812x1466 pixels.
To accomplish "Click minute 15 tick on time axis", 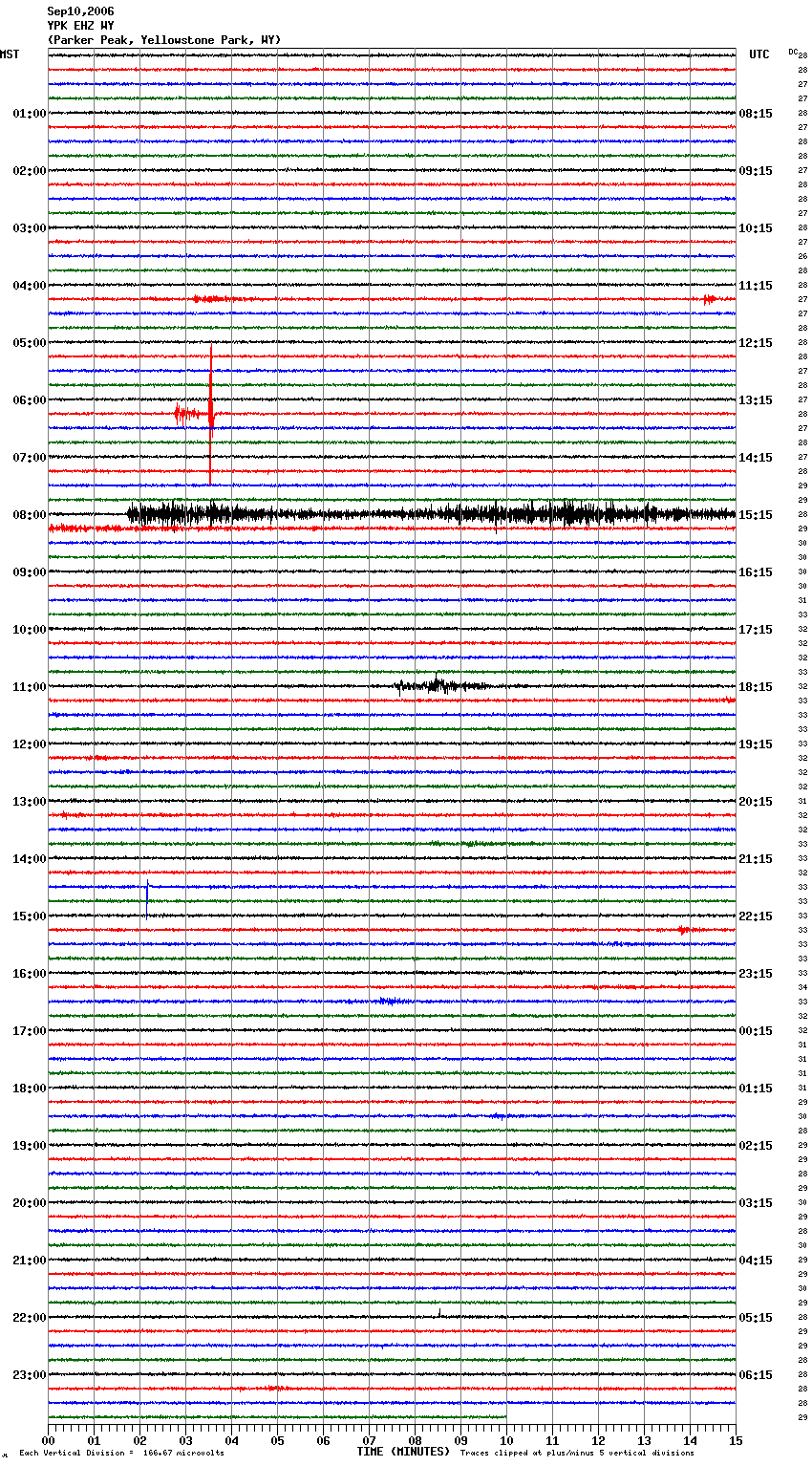I will coord(736,1440).
